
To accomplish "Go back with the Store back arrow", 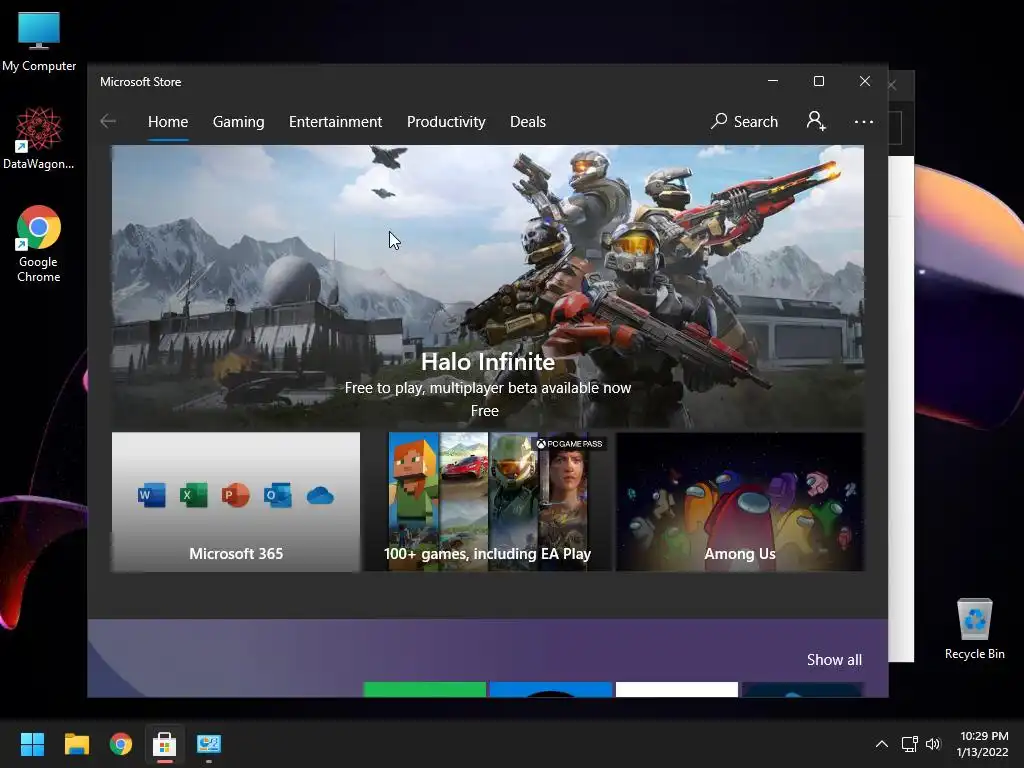I will (108, 121).
